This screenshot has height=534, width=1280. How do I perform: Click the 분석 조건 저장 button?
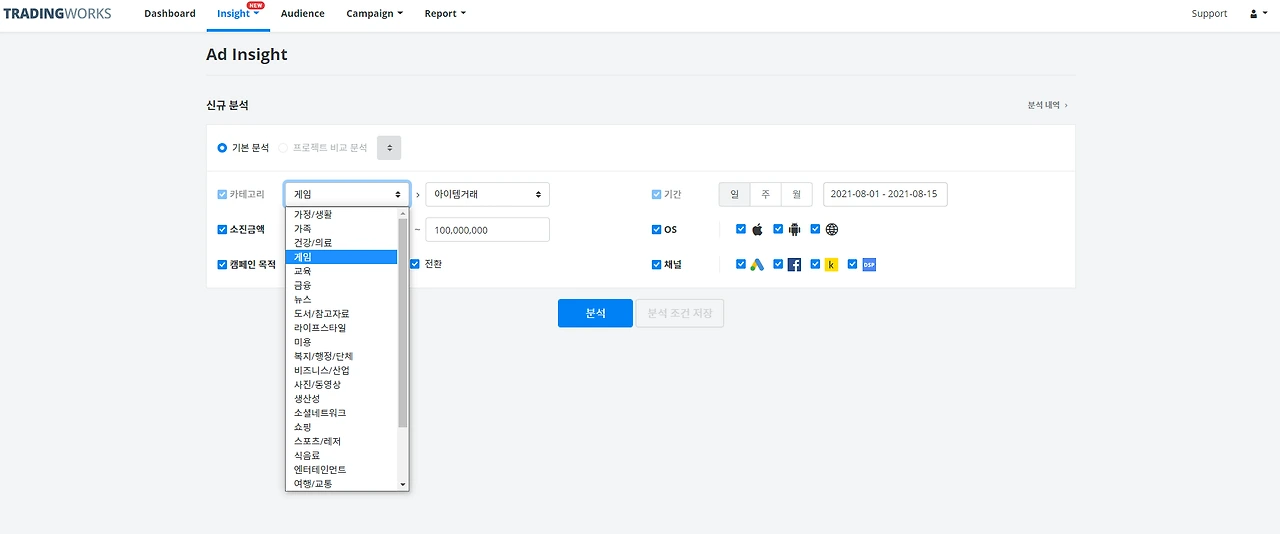click(x=680, y=313)
